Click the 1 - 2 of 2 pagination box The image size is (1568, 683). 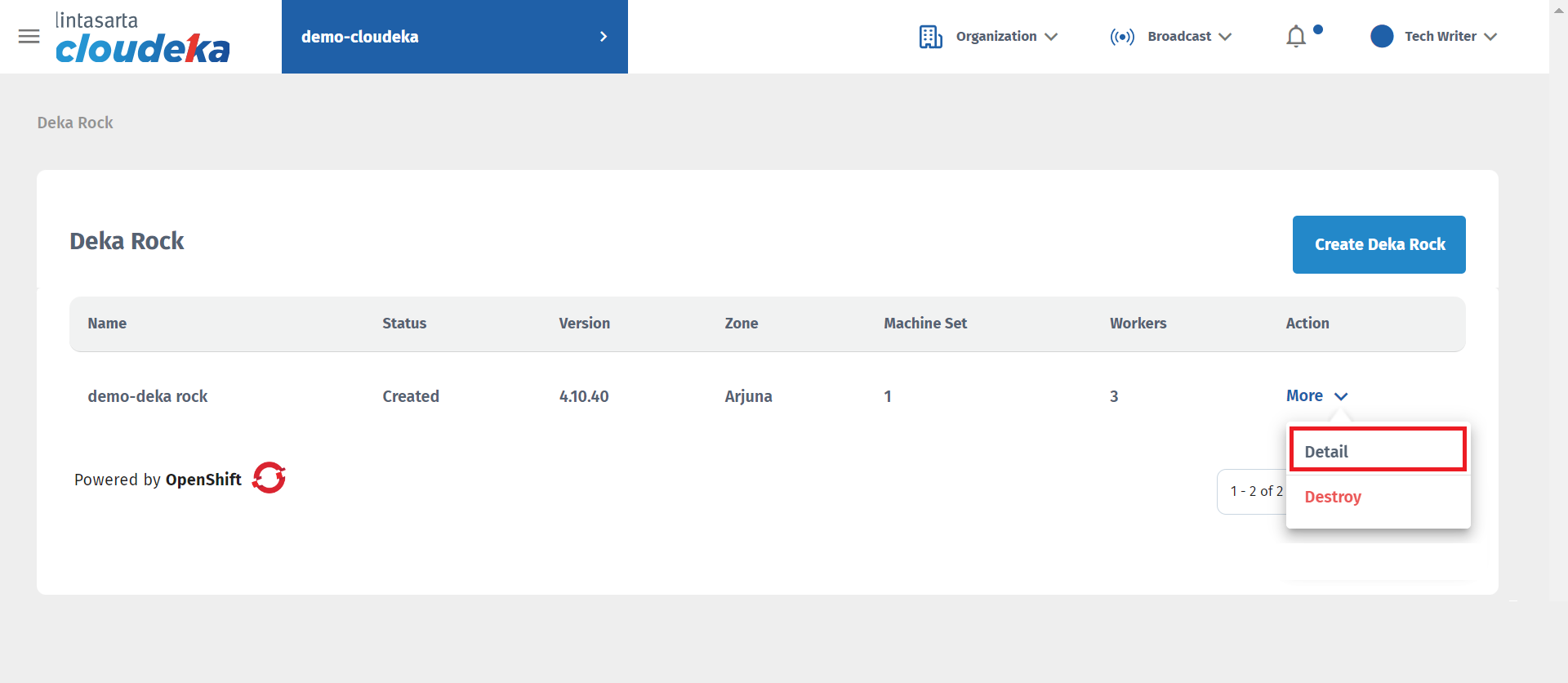(x=1251, y=491)
